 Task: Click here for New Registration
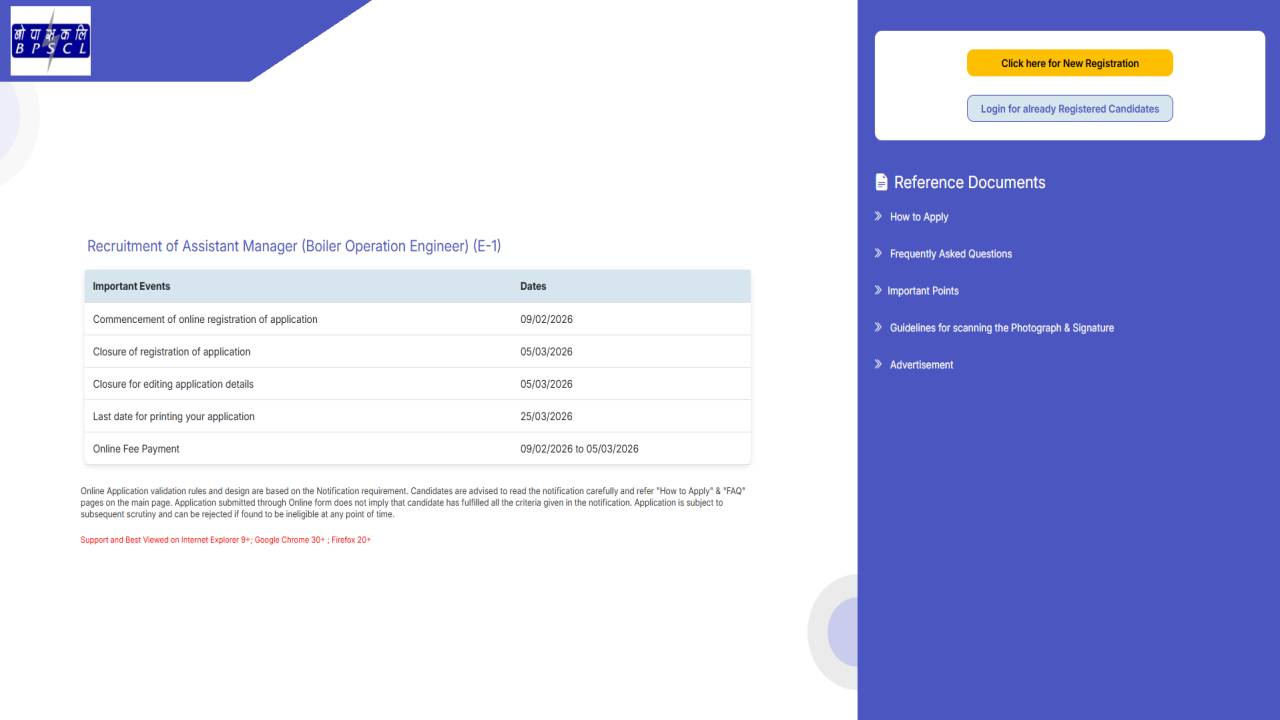click(1069, 62)
